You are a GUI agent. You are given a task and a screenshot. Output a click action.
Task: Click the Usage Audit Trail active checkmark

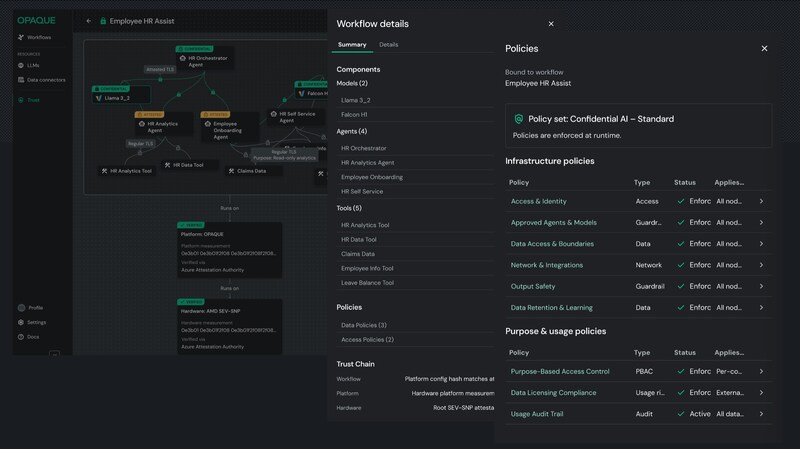tap(681, 414)
